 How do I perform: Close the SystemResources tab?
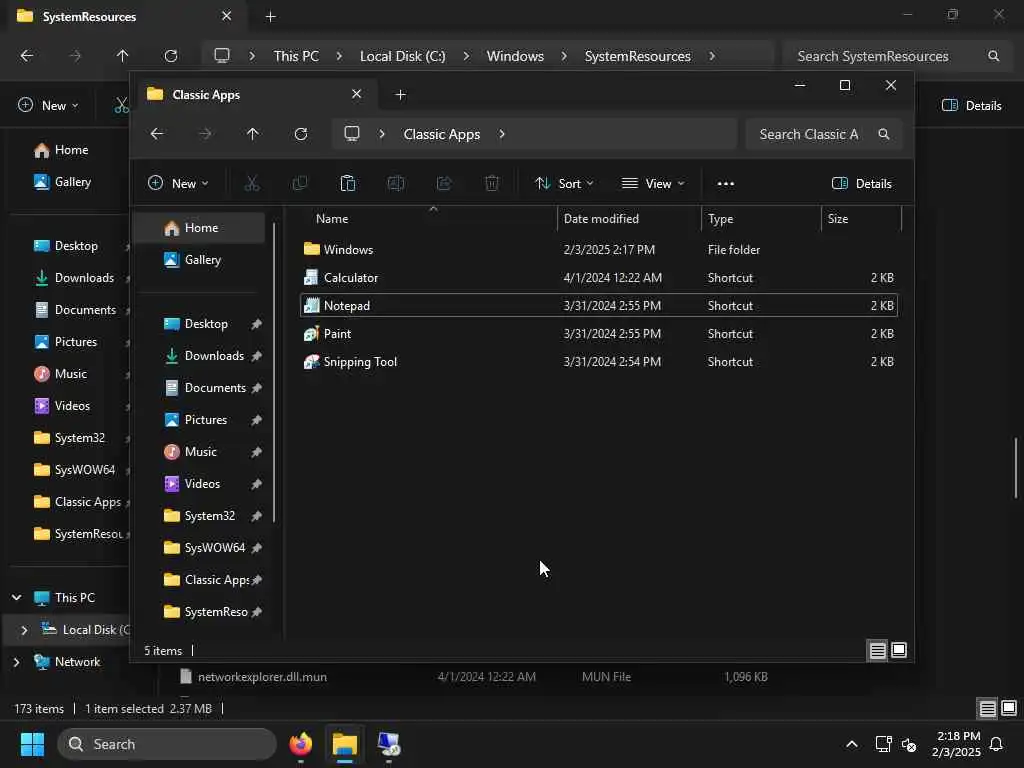[227, 16]
